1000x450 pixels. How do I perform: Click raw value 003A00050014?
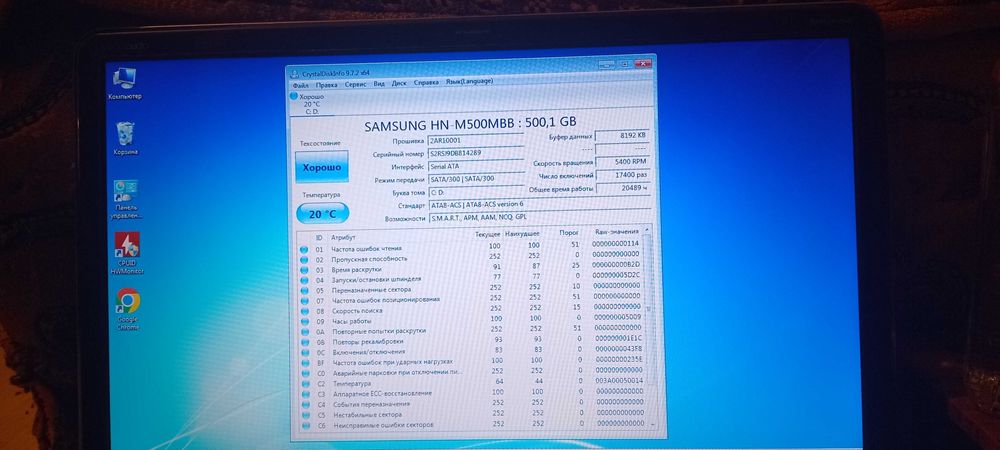pyautogui.click(x=617, y=381)
